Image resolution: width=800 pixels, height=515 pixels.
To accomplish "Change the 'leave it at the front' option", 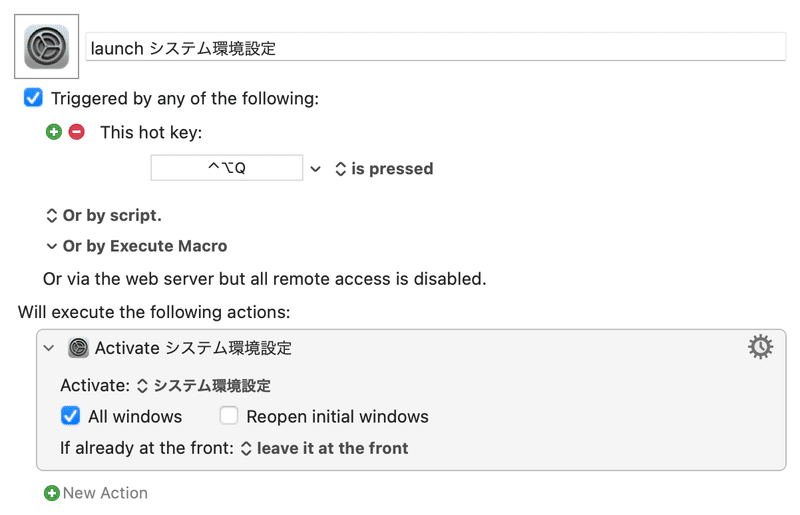I will [x=324, y=448].
